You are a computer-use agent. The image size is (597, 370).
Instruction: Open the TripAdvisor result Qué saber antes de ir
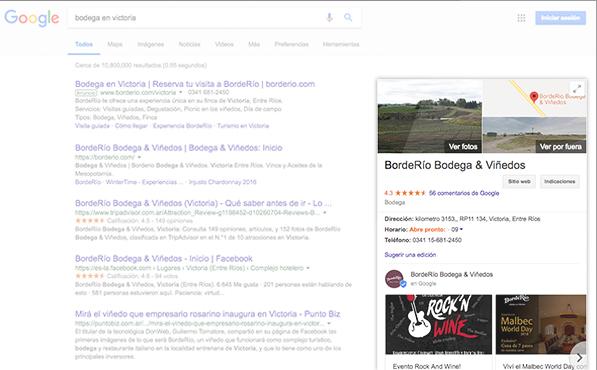203,203
